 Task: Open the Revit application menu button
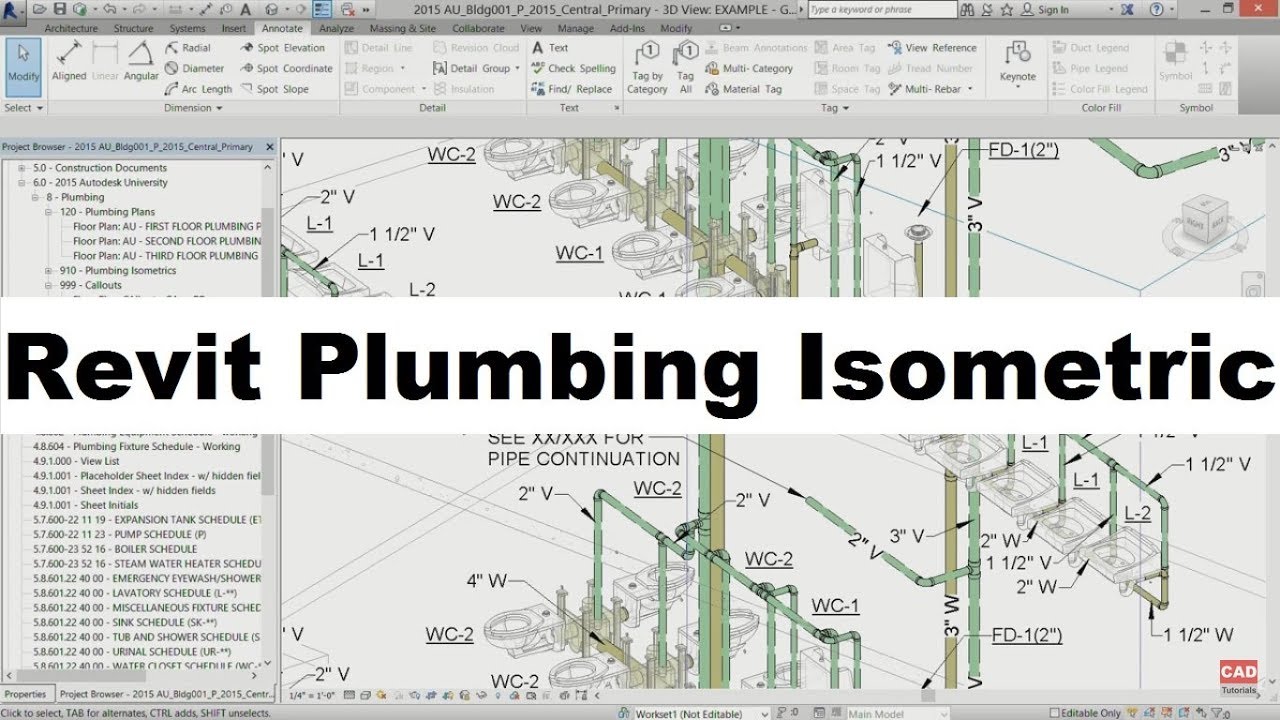tap(13, 11)
